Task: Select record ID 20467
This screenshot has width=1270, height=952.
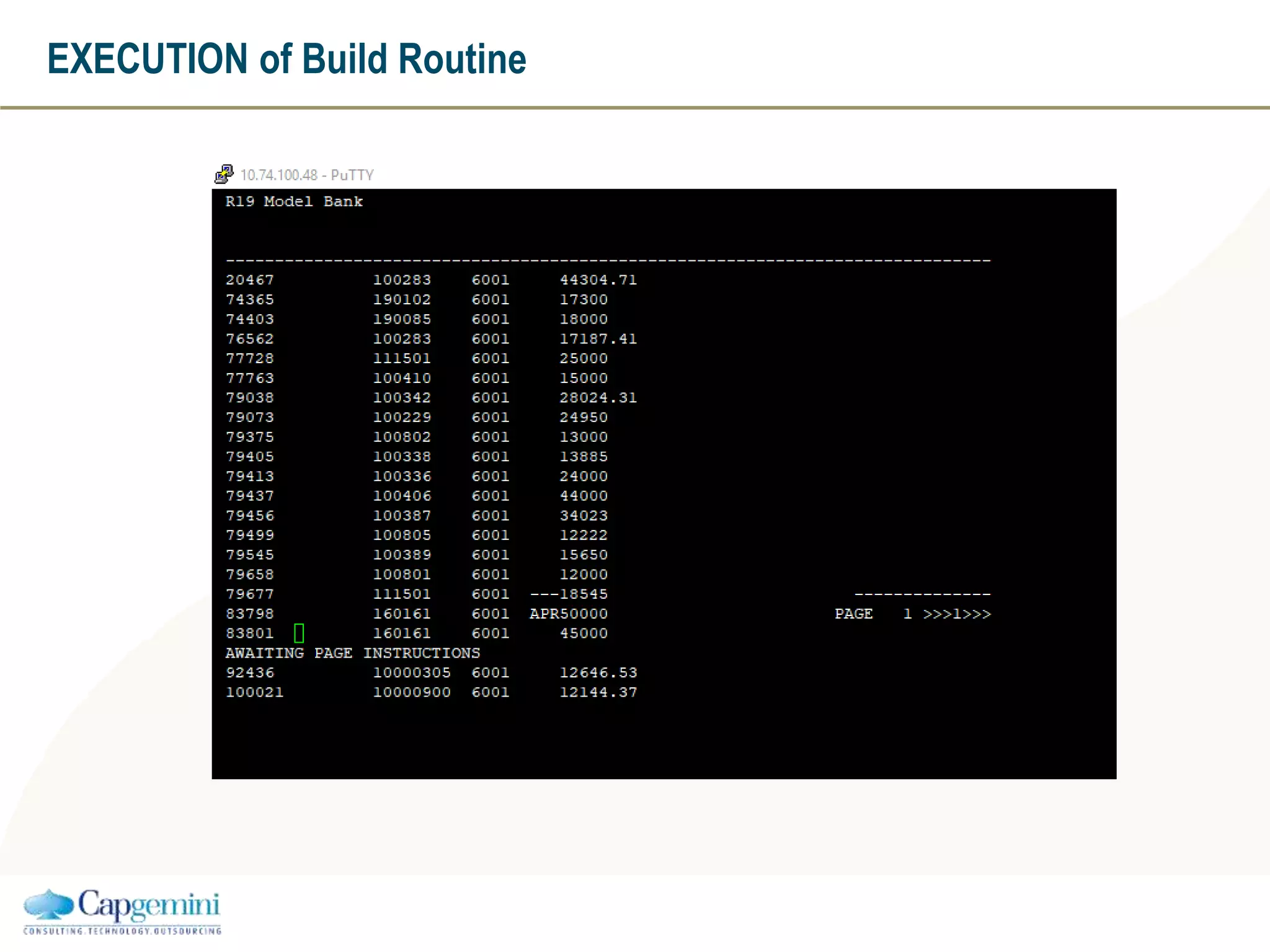Action: point(250,280)
